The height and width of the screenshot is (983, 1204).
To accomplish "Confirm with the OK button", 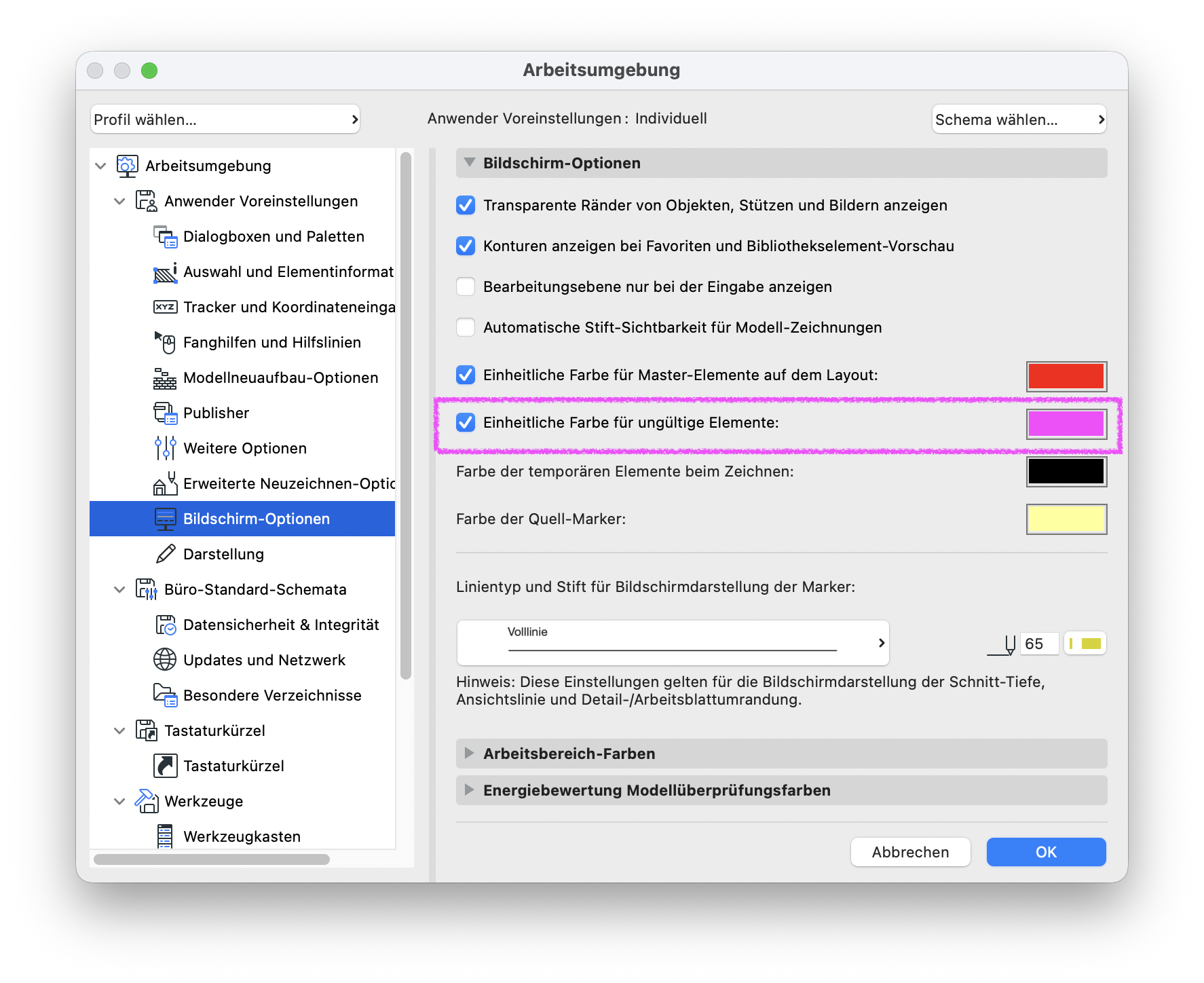I will [1046, 852].
